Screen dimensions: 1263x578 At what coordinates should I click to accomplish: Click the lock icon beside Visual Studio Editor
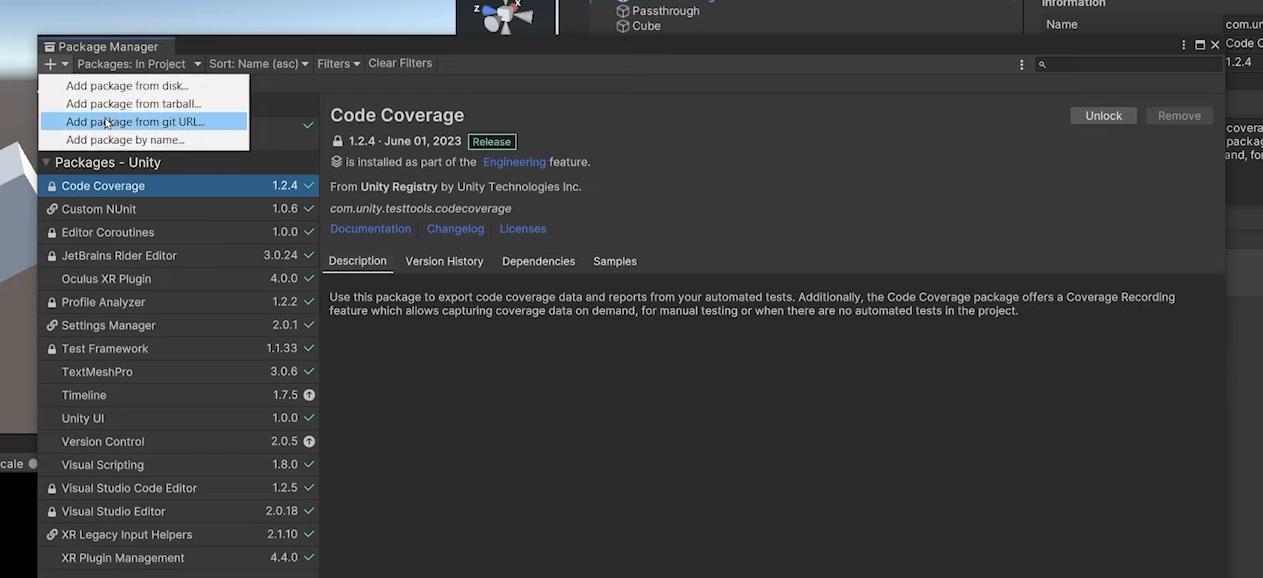click(x=52, y=511)
